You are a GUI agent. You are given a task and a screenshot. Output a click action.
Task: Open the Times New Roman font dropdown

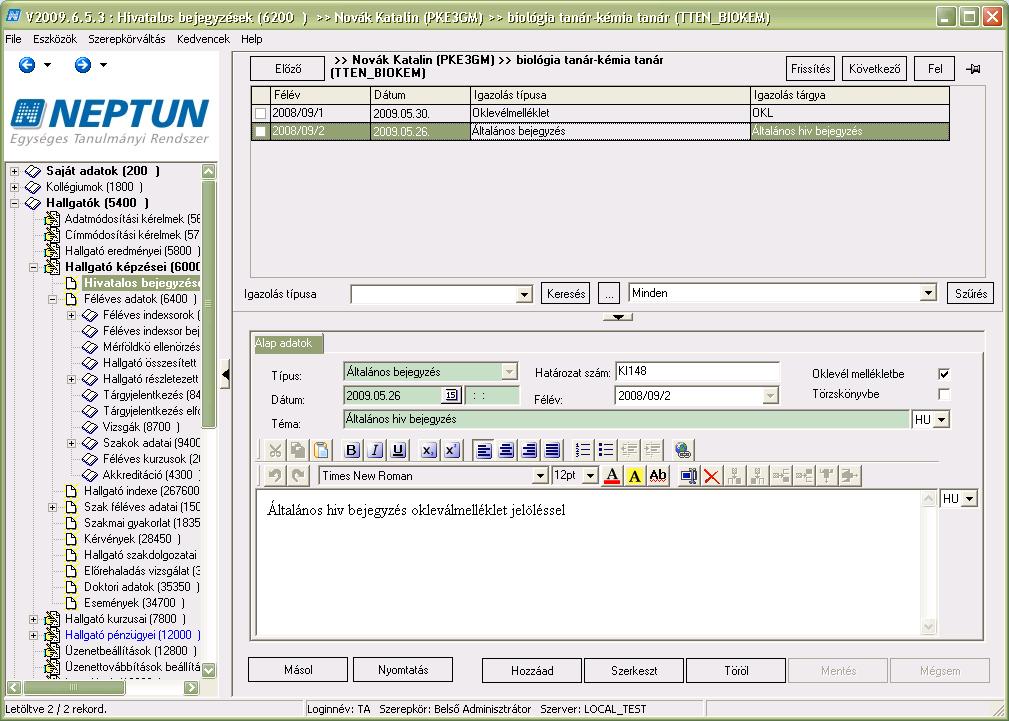point(540,476)
